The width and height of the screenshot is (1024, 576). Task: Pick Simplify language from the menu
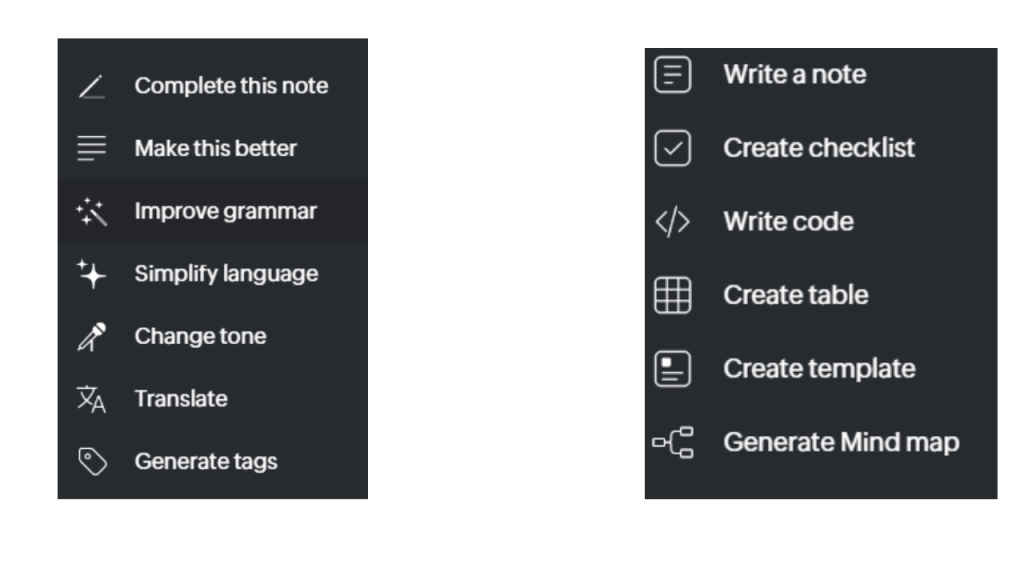[x=226, y=274]
